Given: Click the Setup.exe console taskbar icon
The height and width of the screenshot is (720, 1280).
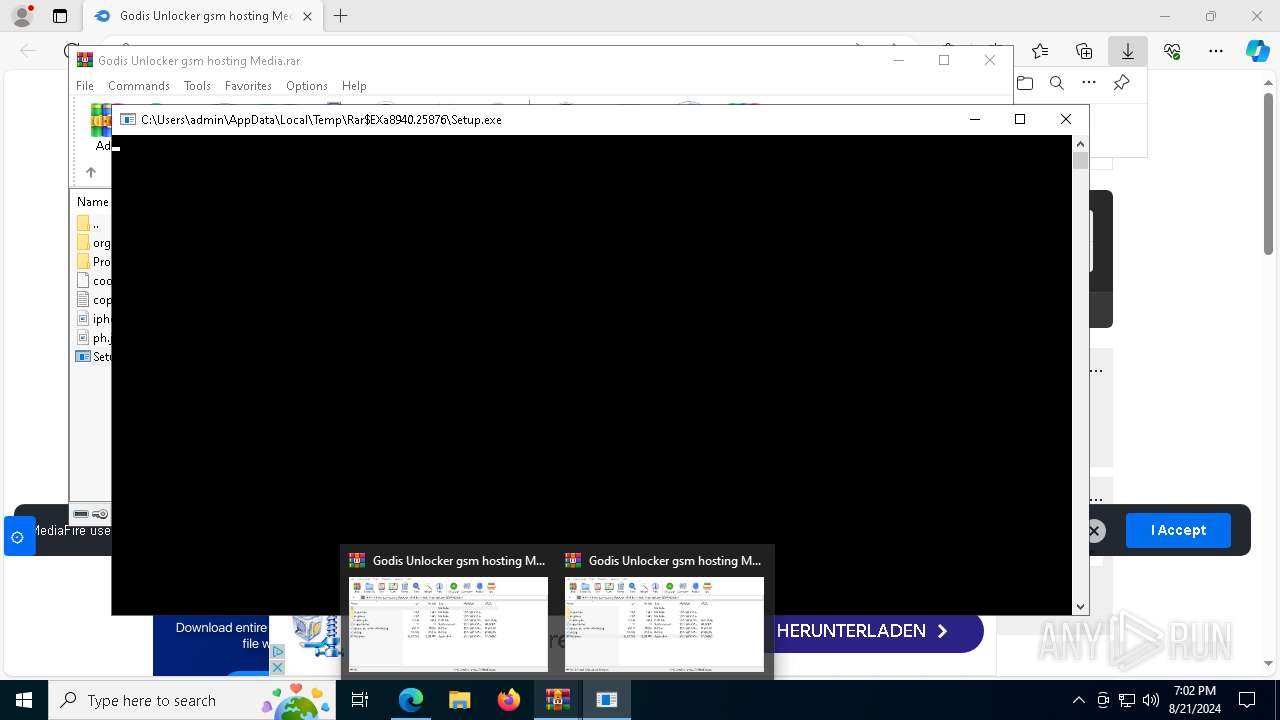Looking at the screenshot, I should pyautogui.click(x=607, y=700).
